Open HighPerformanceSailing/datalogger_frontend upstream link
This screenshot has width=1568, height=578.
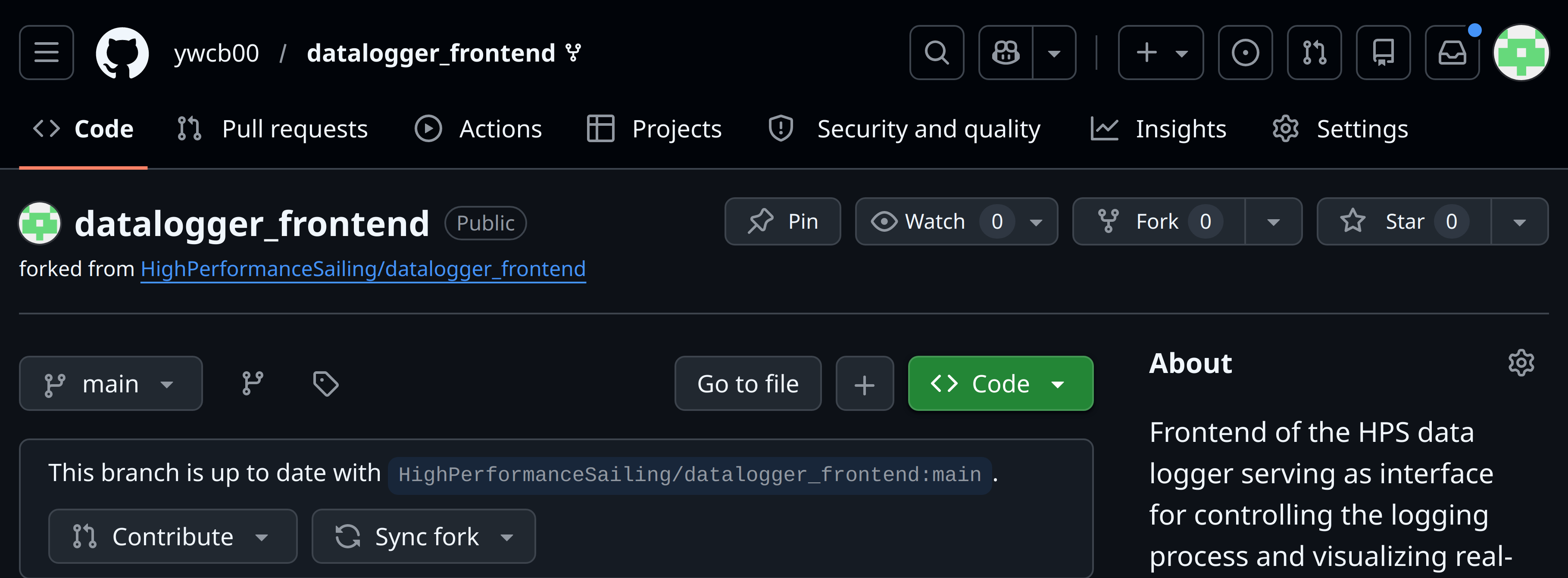363,268
